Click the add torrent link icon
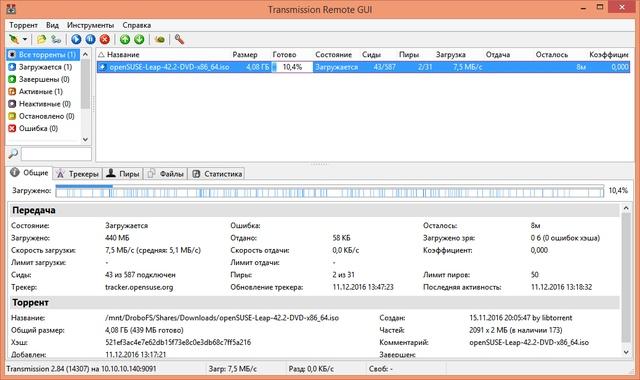 [56, 39]
